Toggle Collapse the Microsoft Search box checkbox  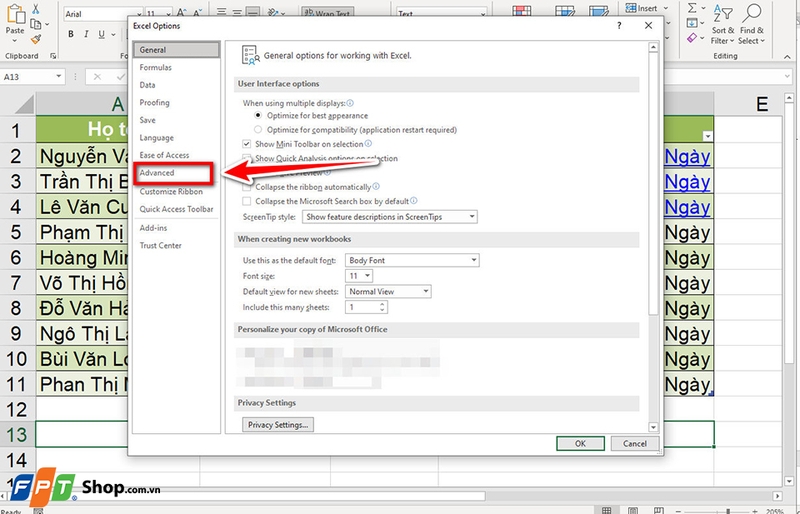coord(247,201)
